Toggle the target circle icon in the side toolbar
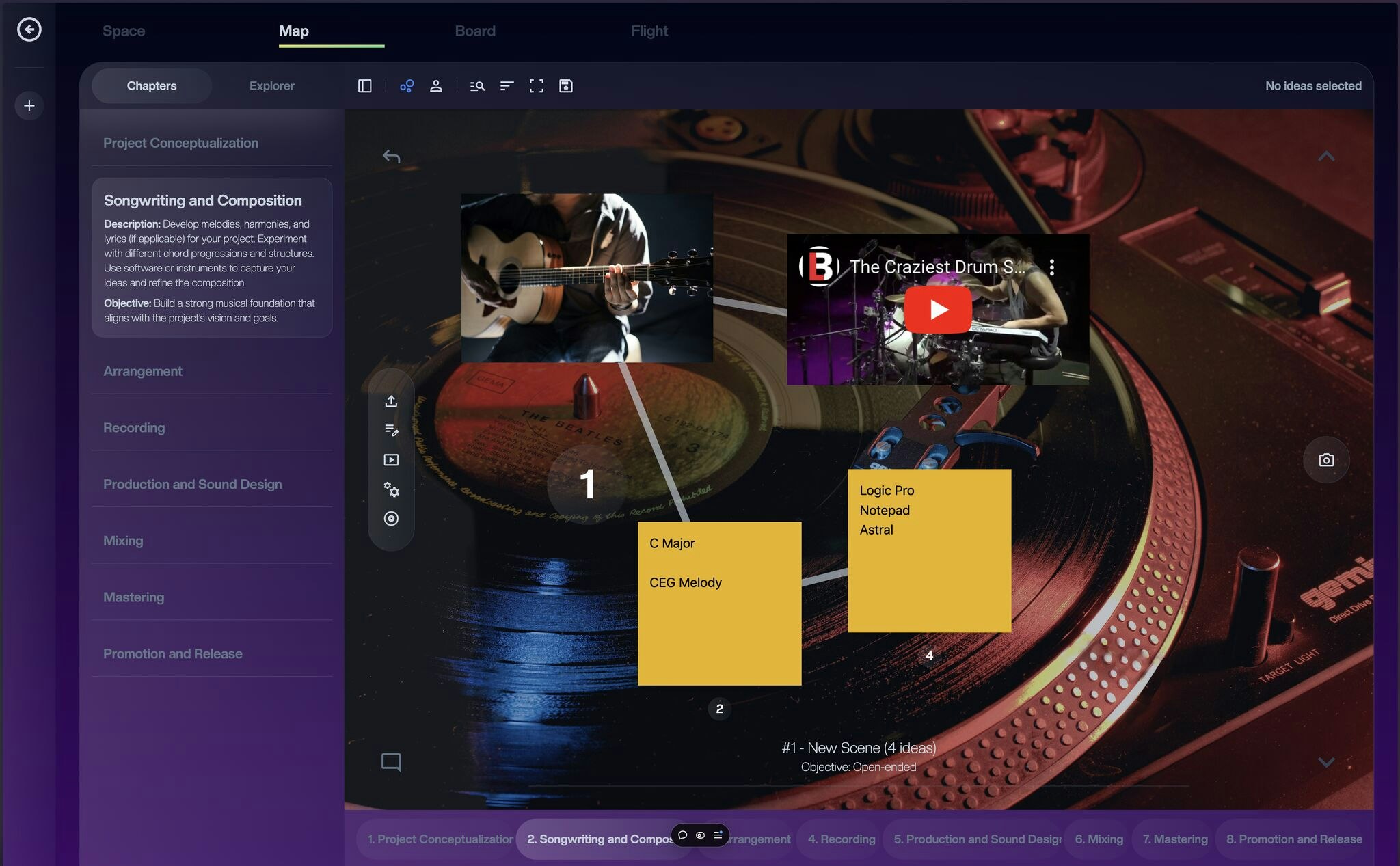Screen dimensions: 1400x866 pyautogui.click(x=391, y=519)
